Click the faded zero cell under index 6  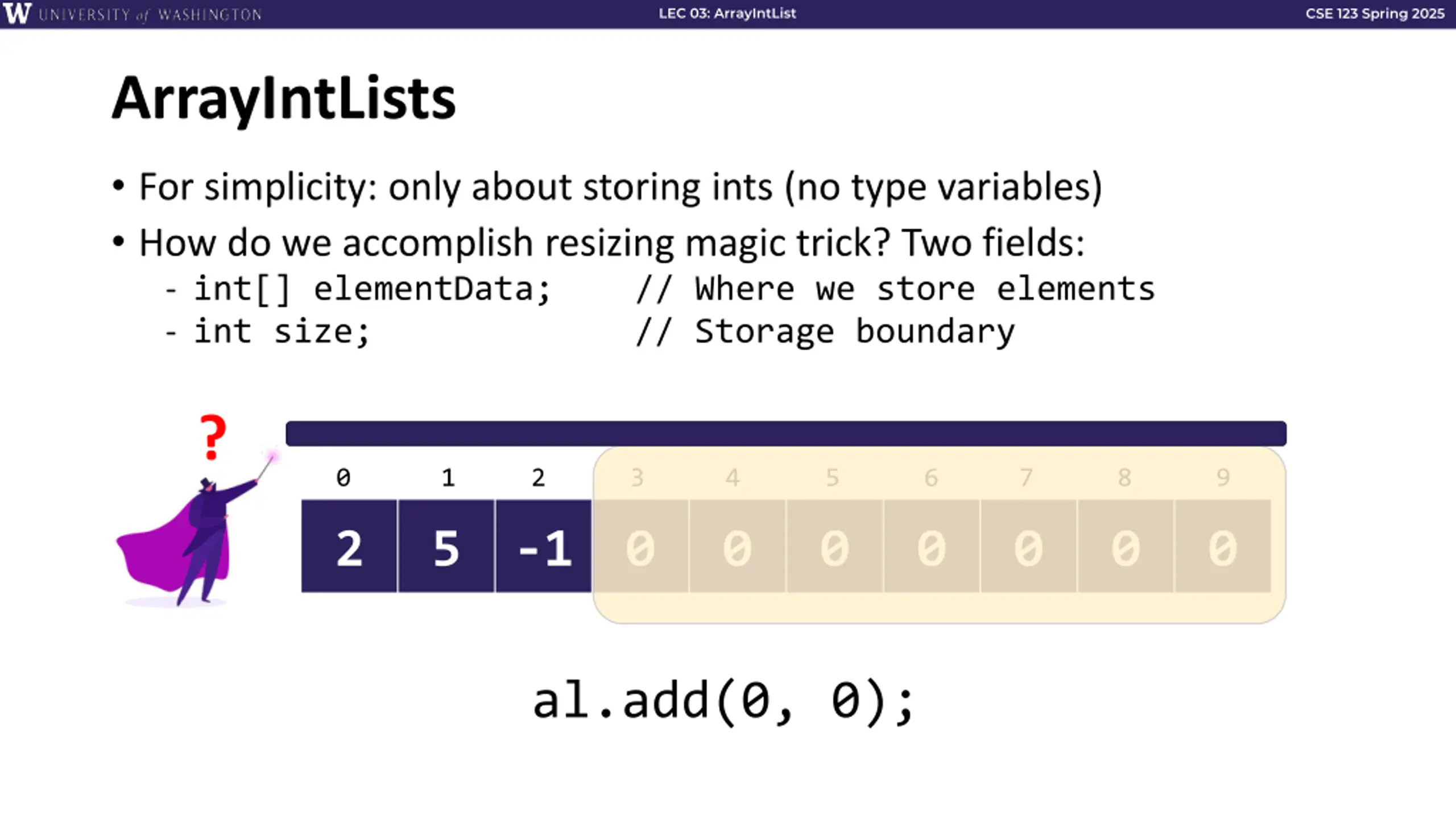pos(932,547)
